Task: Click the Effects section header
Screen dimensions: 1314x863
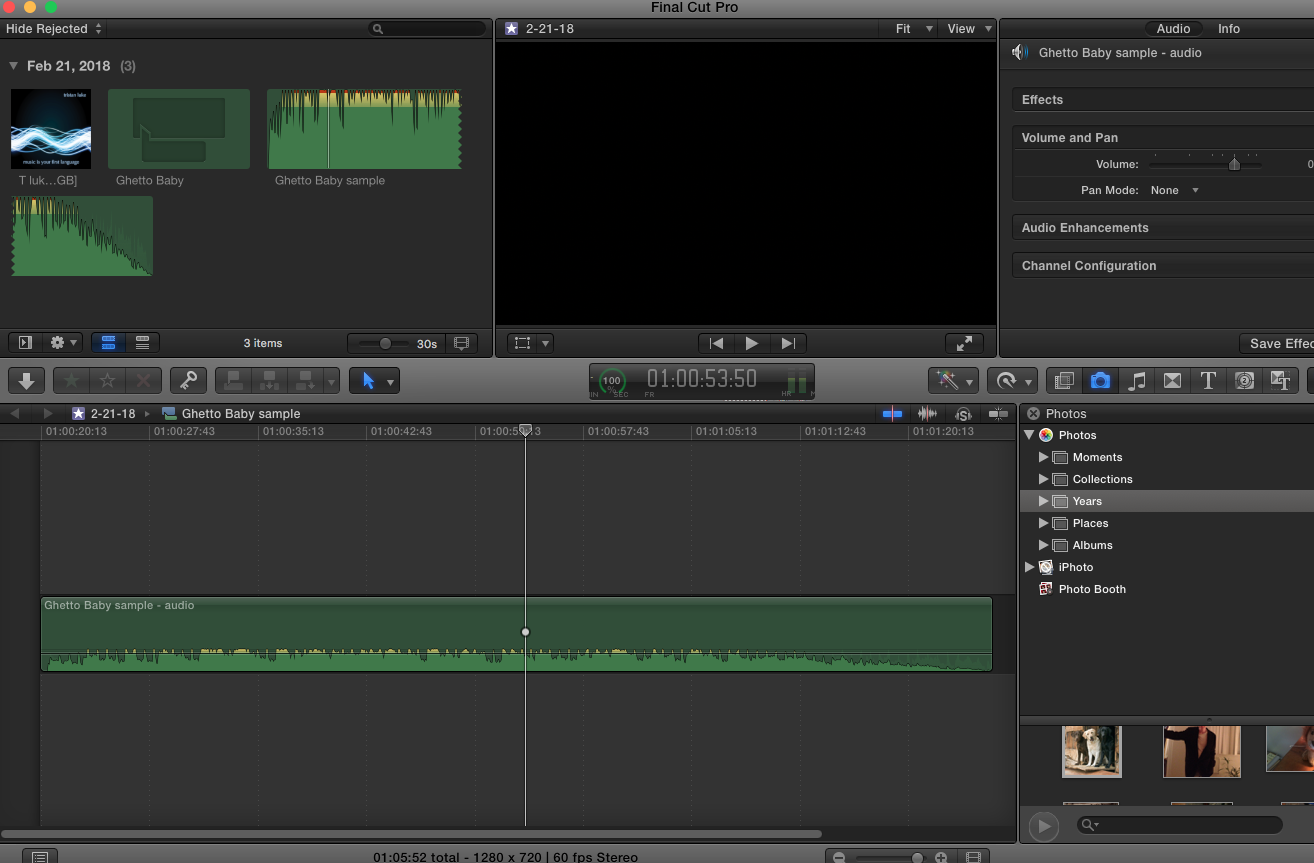Action: coord(1163,100)
